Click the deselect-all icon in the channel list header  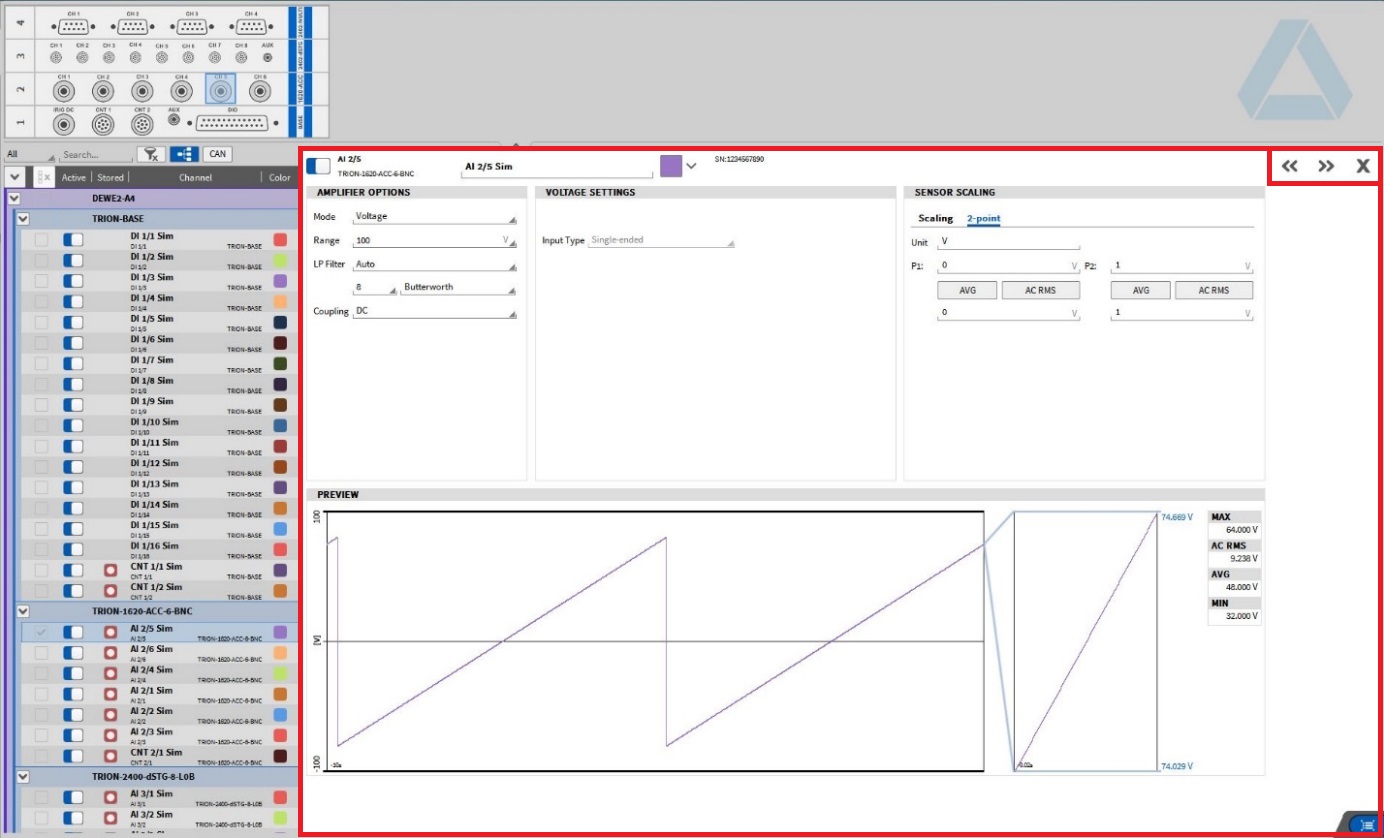tap(43, 177)
